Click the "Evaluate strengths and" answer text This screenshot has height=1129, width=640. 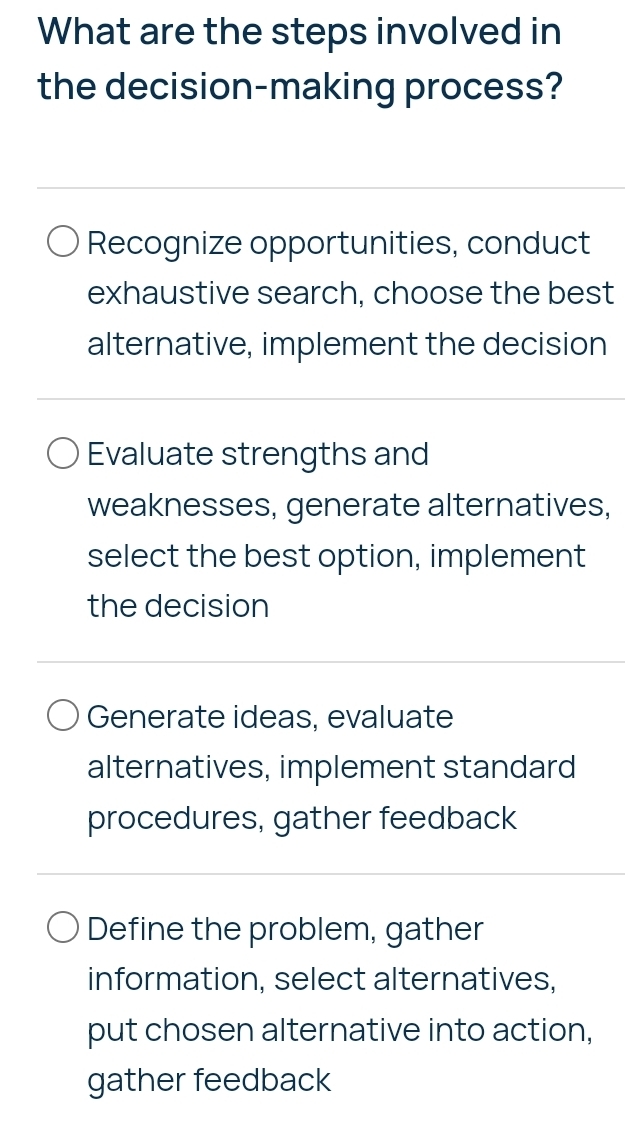258,454
